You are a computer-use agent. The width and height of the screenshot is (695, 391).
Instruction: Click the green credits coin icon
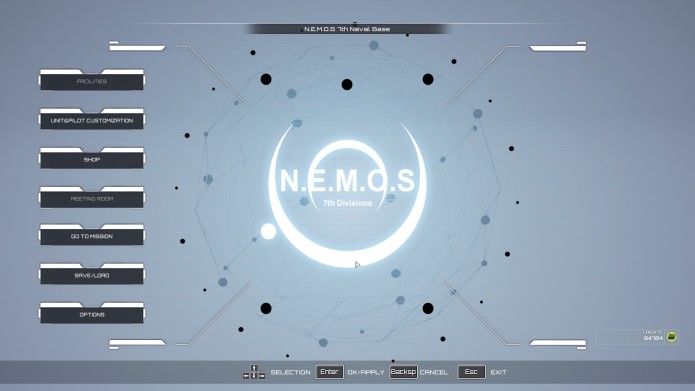point(672,337)
